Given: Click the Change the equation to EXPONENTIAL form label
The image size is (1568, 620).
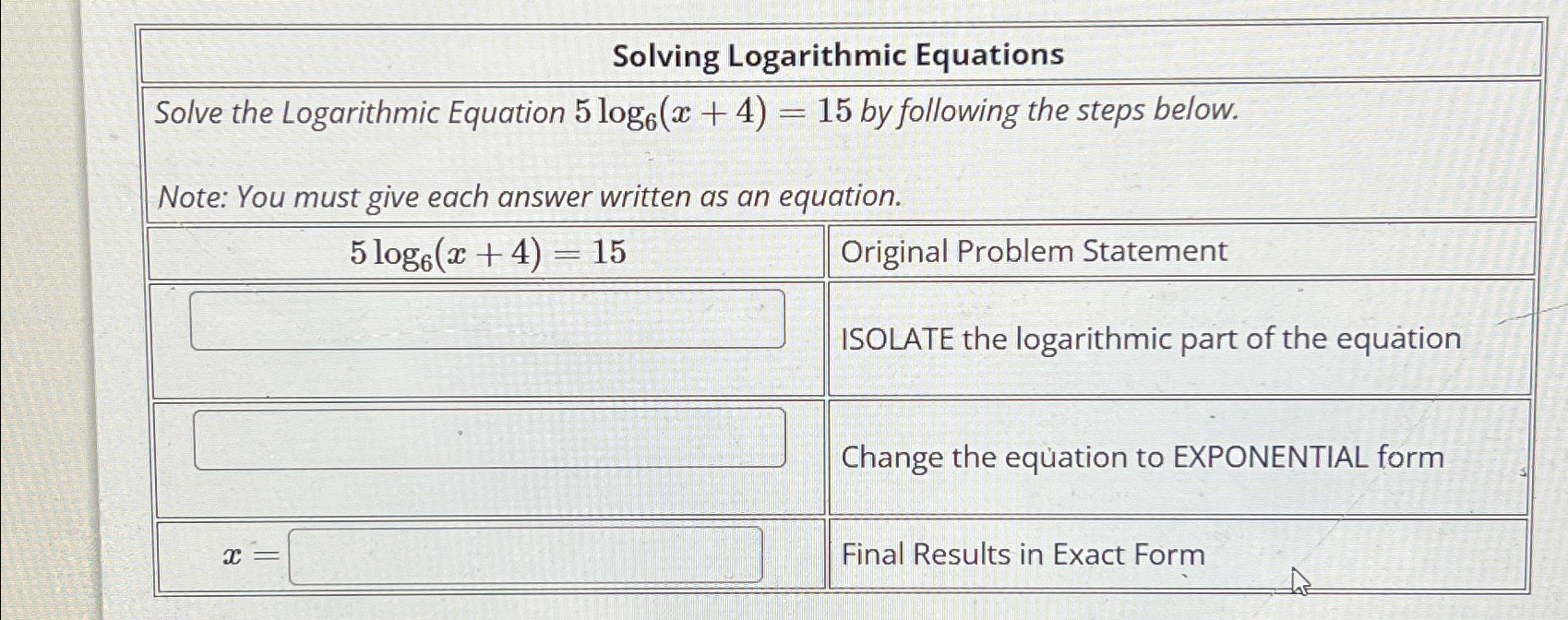Looking at the screenshot, I should coord(1143,458).
